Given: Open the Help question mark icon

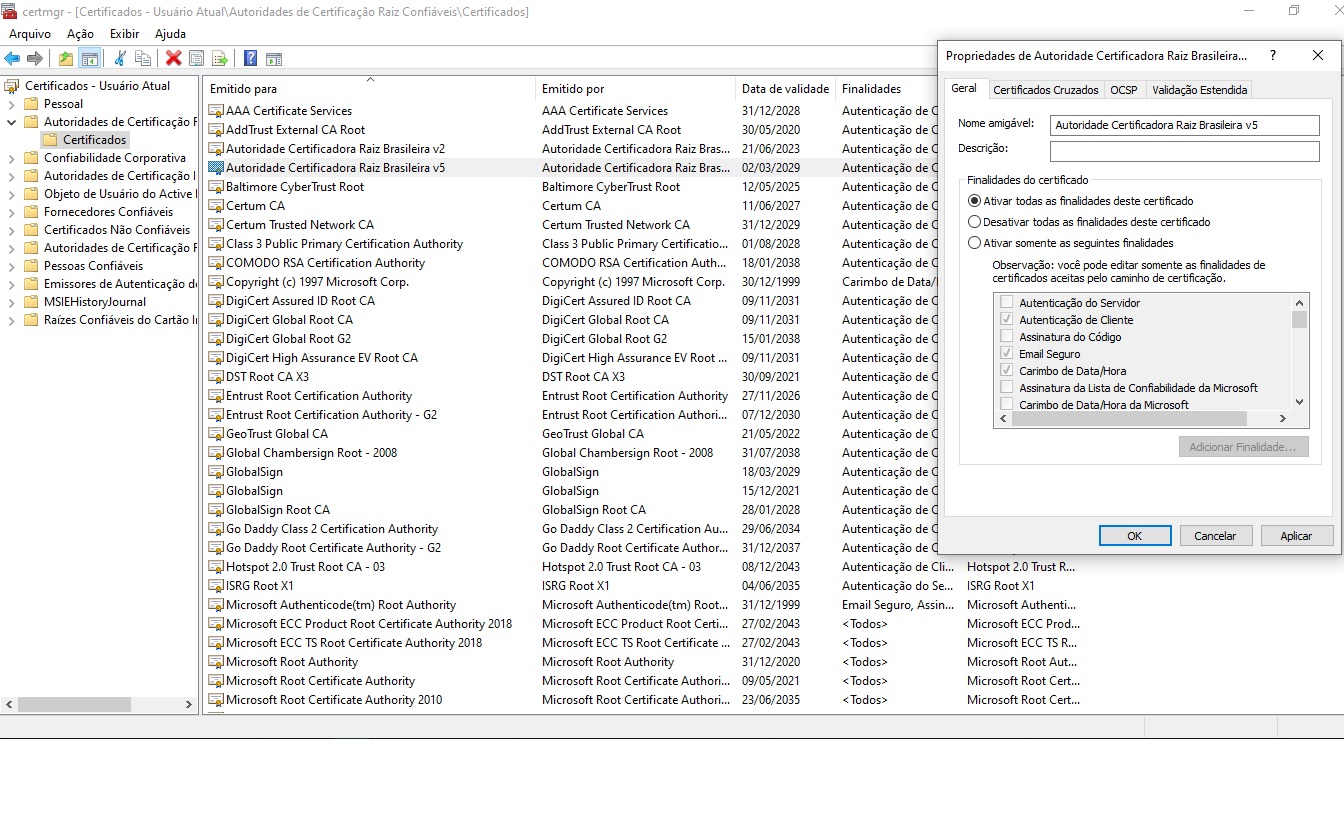Looking at the screenshot, I should pyautogui.click(x=250, y=57).
